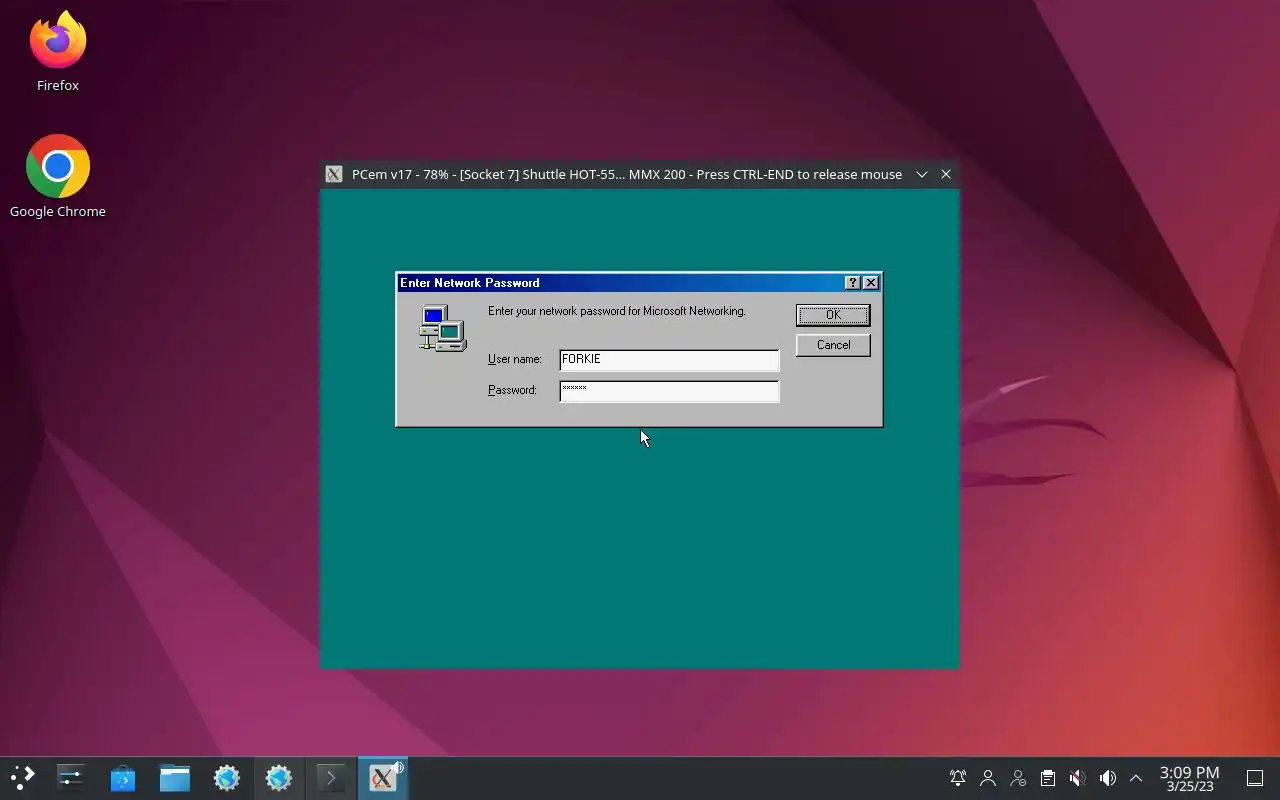Focus the Password input field
Viewport: 1280px width, 800px height.
tap(669, 391)
